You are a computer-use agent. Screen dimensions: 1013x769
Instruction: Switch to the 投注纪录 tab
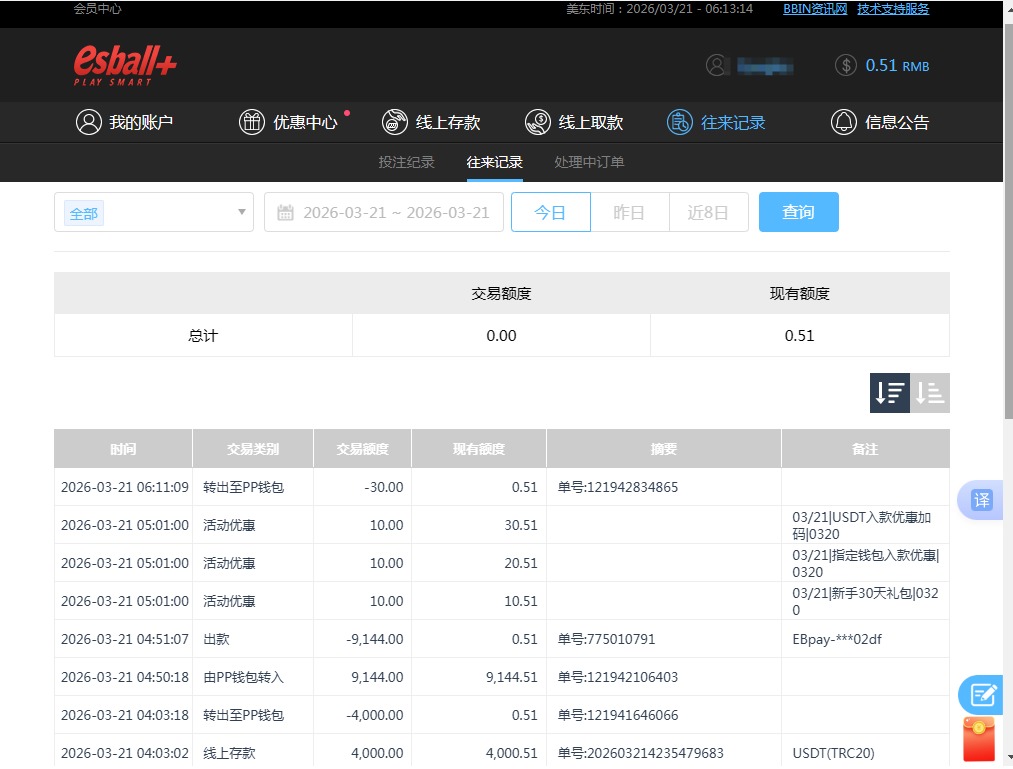(406, 160)
